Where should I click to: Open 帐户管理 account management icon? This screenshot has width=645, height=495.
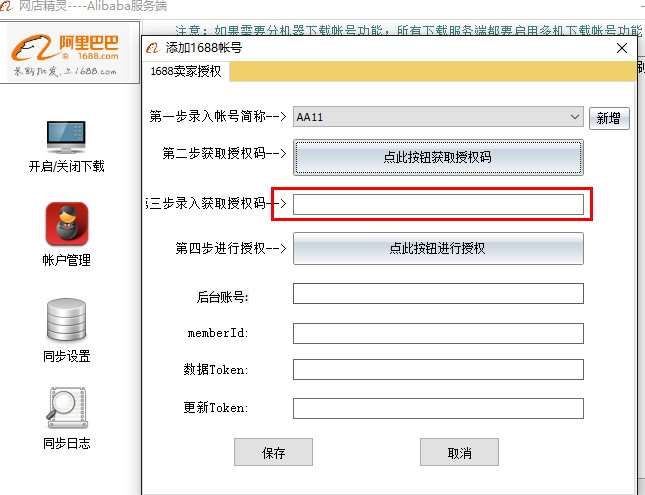pos(67,223)
